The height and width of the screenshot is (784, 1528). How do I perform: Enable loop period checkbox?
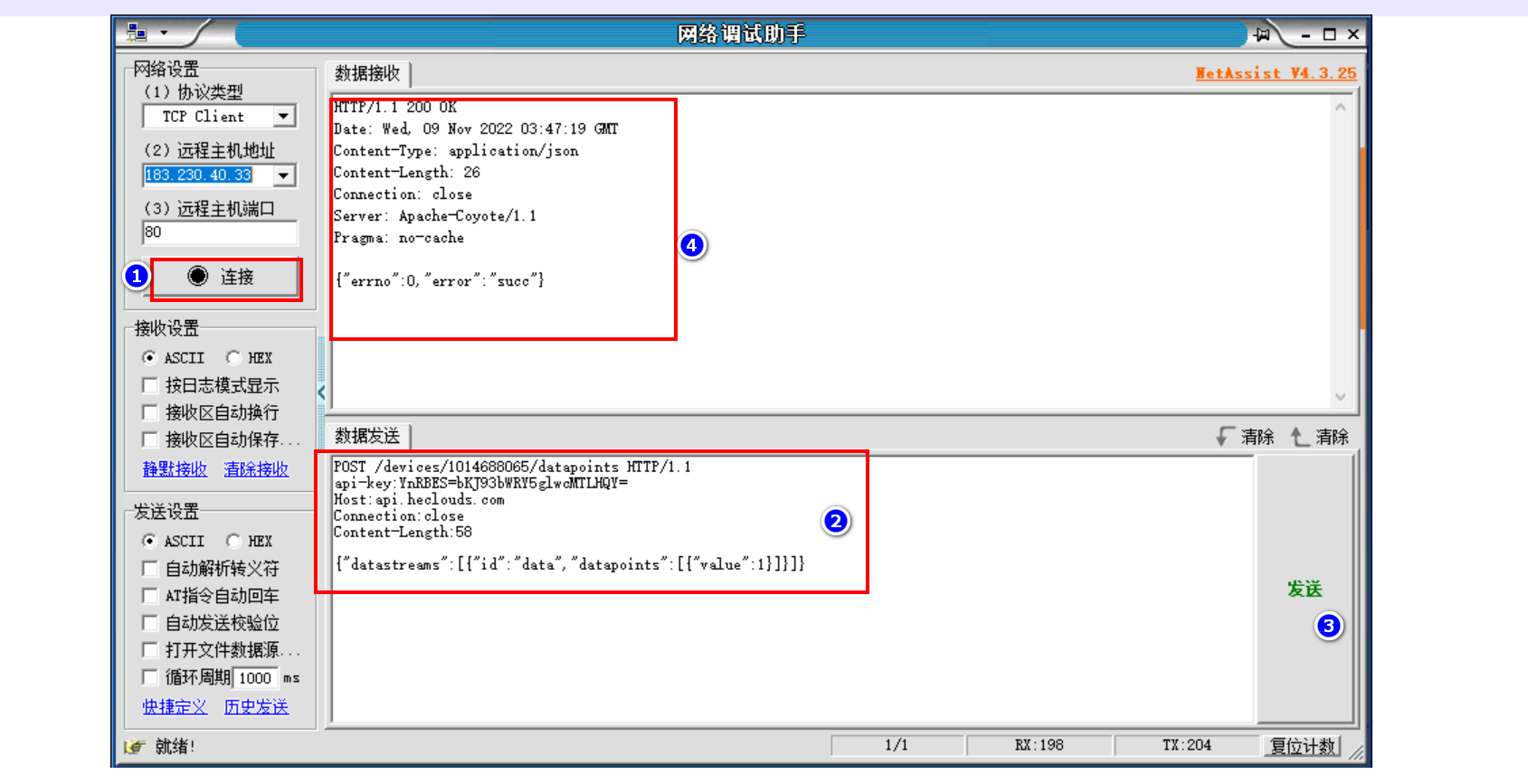click(x=150, y=677)
